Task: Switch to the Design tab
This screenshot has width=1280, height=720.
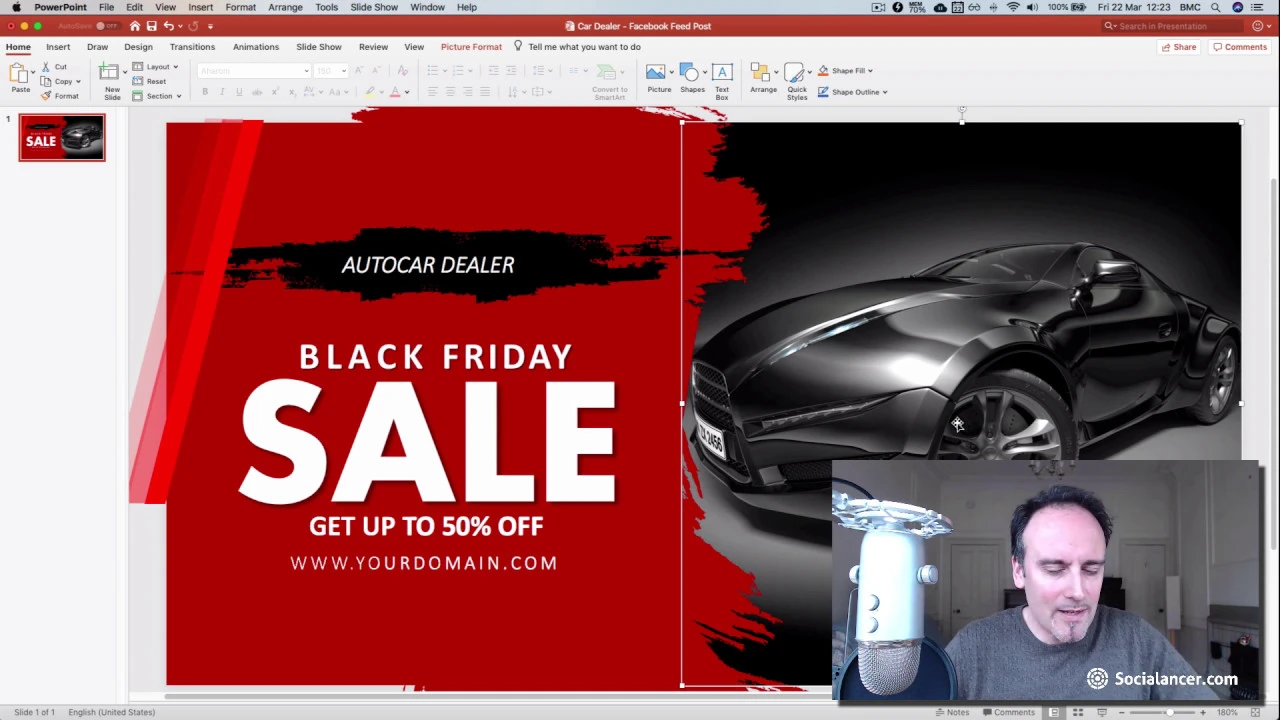Action: point(138,47)
